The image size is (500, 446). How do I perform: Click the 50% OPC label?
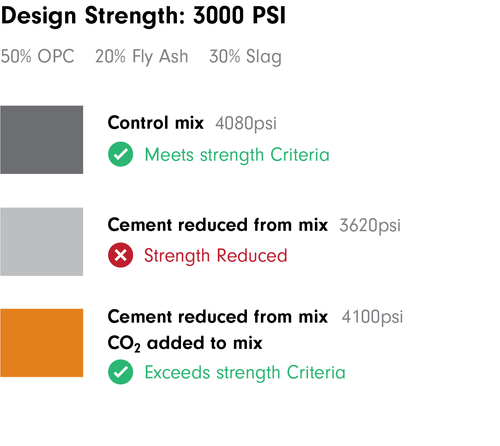click(x=37, y=56)
